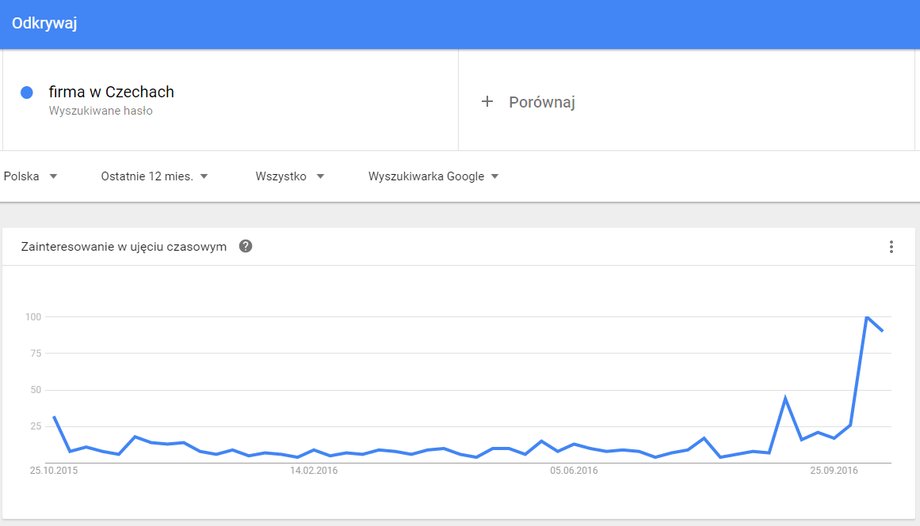The height and width of the screenshot is (526, 920).
Task: Open the three-dot chart options menu
Action: [x=891, y=247]
